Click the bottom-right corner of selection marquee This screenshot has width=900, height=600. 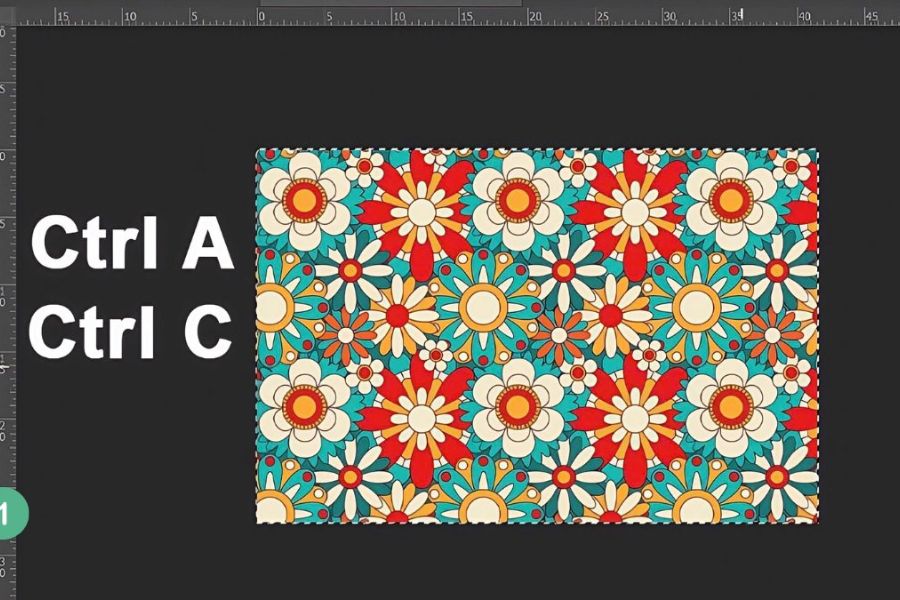coord(818,523)
